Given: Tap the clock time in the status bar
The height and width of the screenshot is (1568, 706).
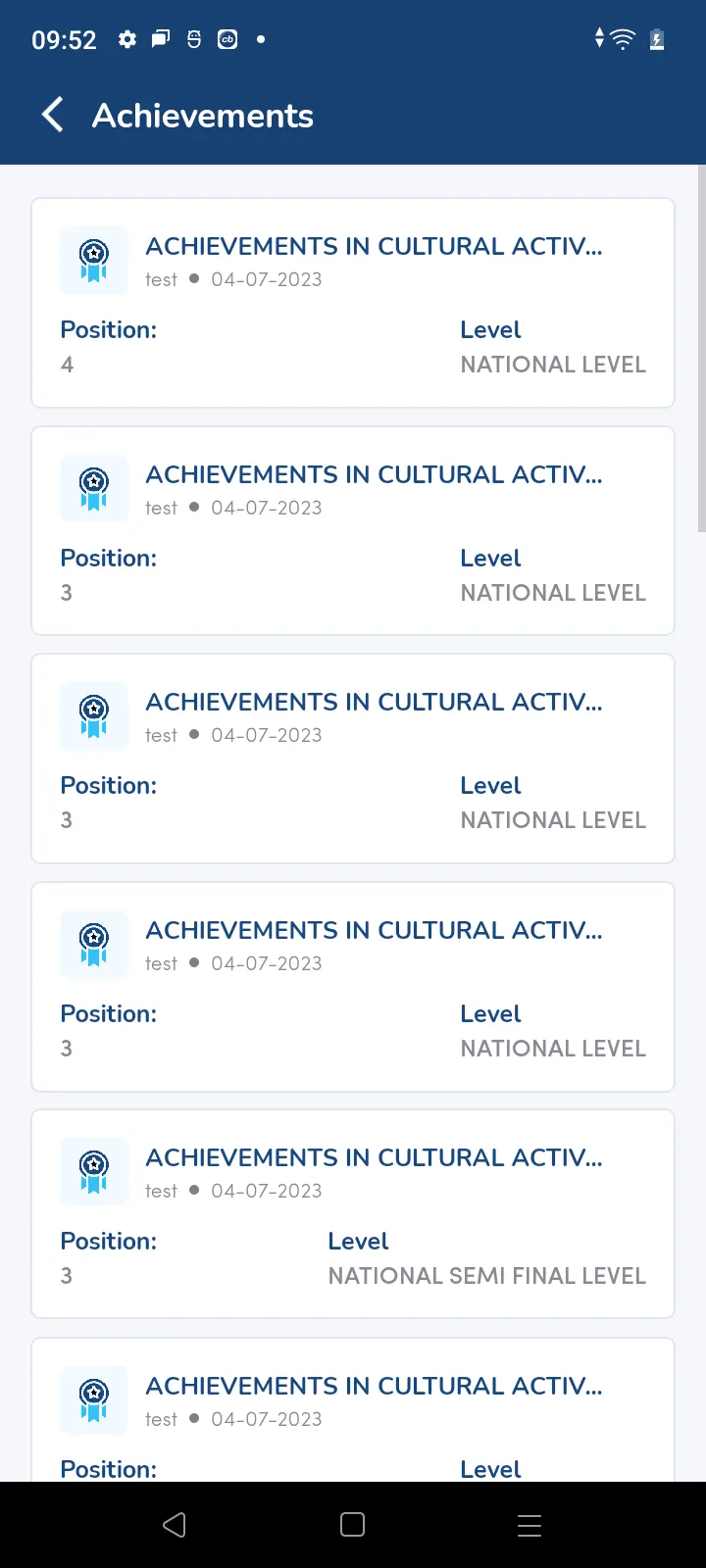Looking at the screenshot, I should tap(64, 40).
